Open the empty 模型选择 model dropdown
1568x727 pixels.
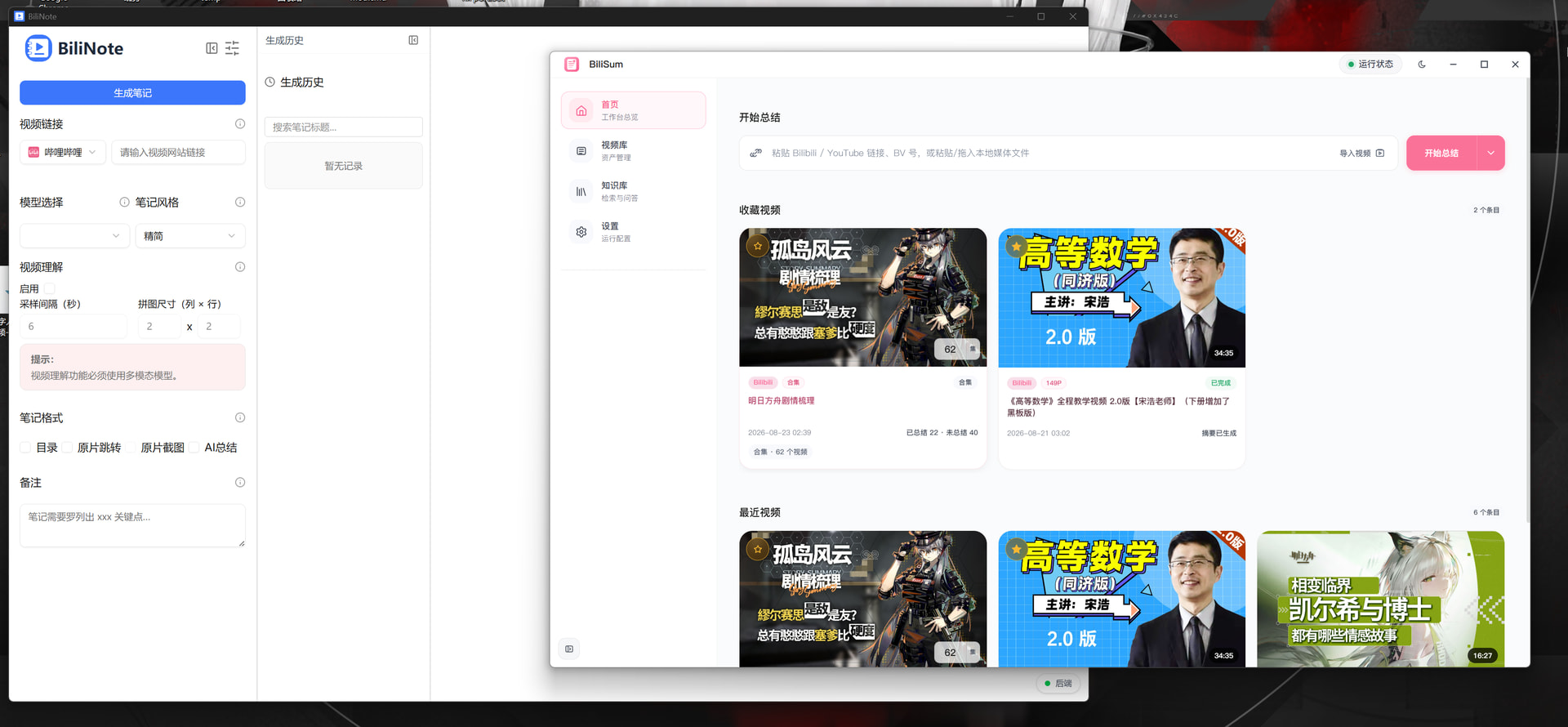coord(74,236)
